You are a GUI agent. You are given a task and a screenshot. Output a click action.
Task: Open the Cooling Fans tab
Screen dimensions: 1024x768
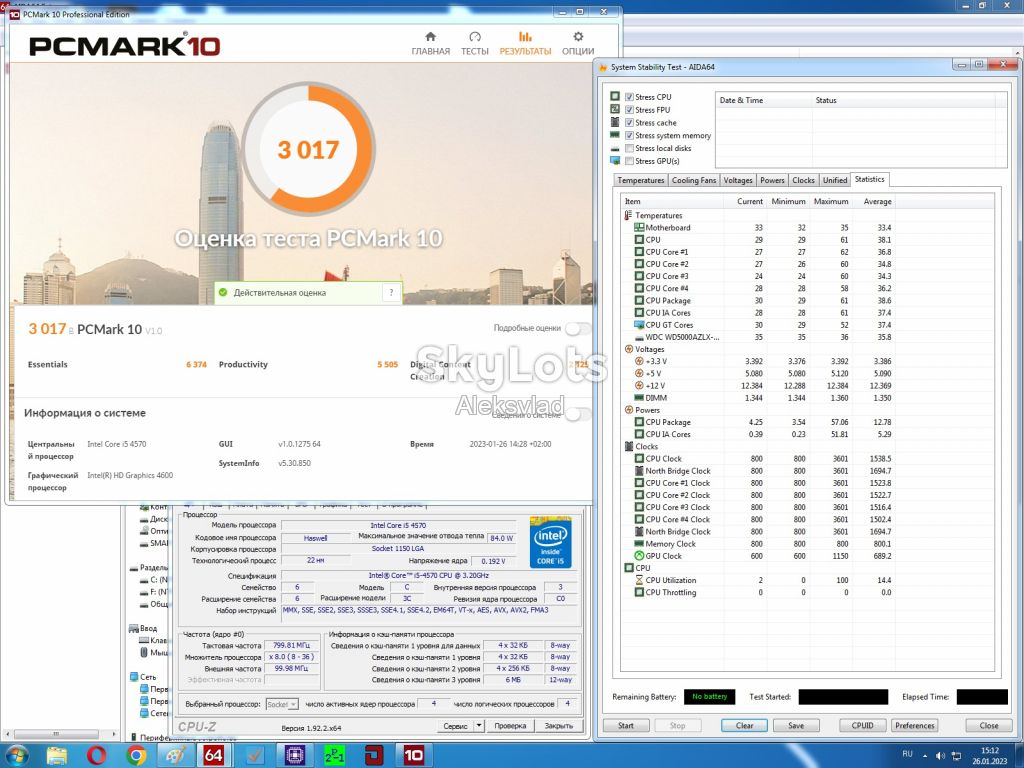(694, 180)
